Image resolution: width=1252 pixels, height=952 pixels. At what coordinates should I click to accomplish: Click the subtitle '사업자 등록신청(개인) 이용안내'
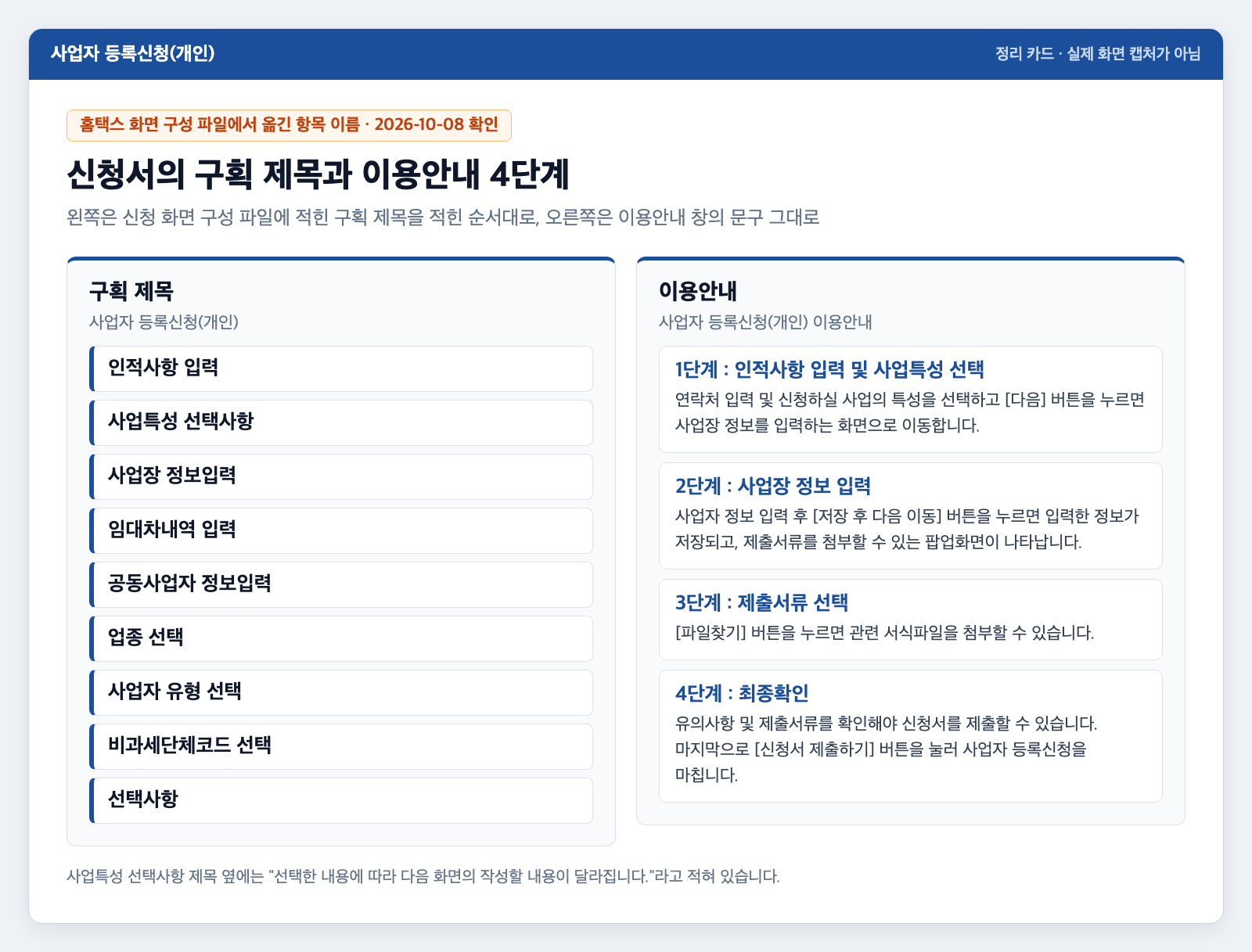click(x=765, y=322)
